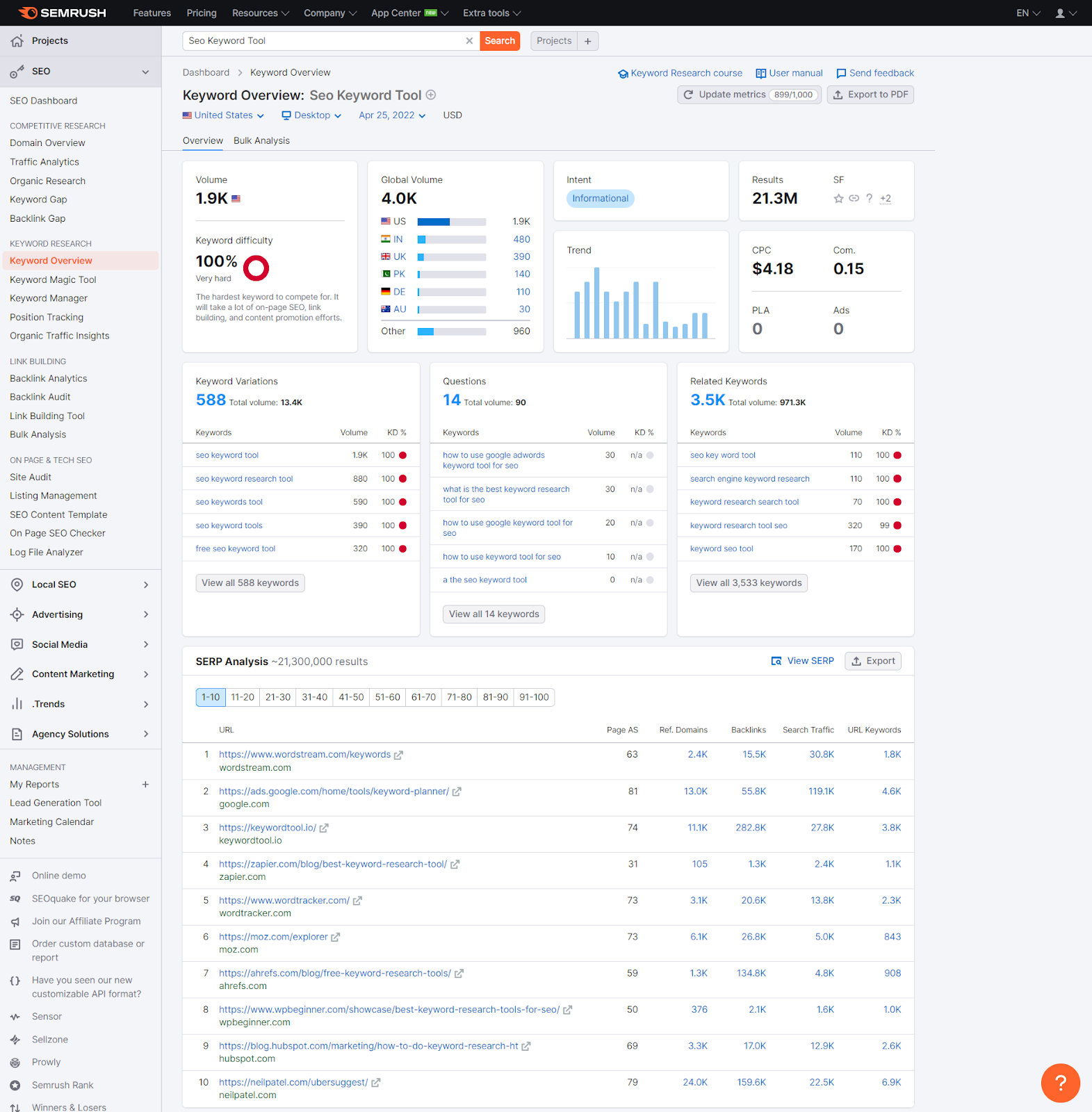Open Keyword Magic Tool in sidebar

pos(53,279)
